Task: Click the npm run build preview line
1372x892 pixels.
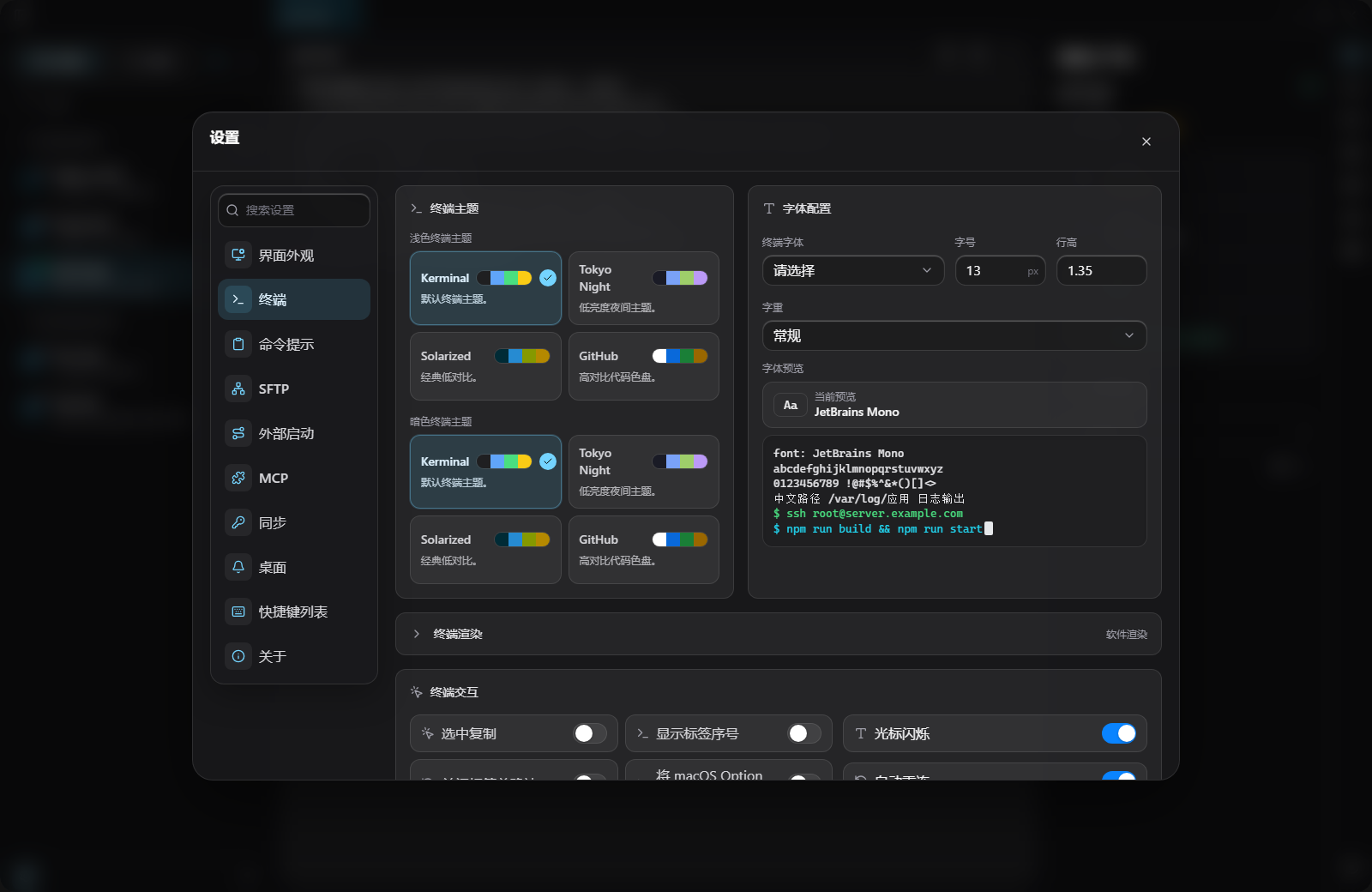Action: click(x=882, y=529)
